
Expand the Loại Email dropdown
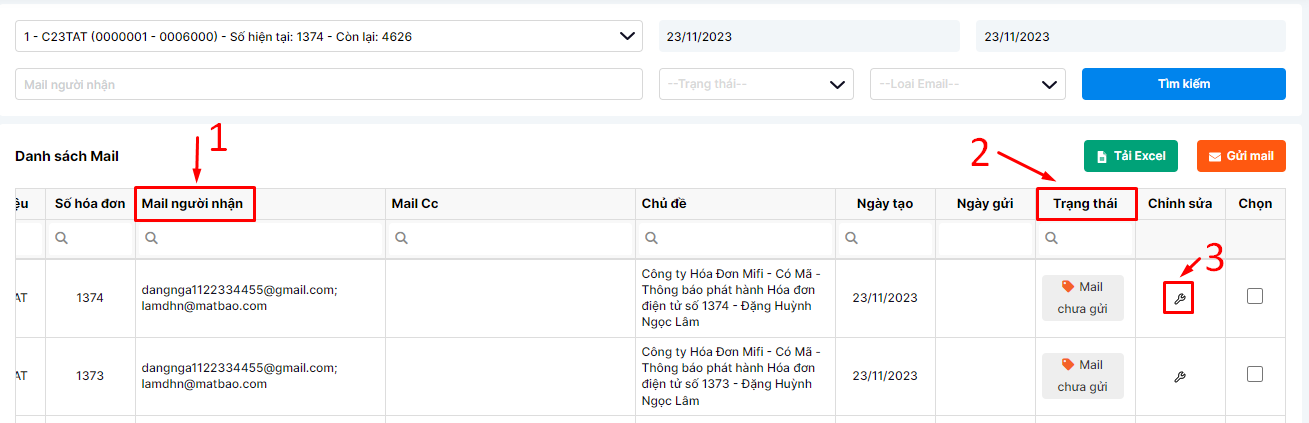click(x=968, y=84)
